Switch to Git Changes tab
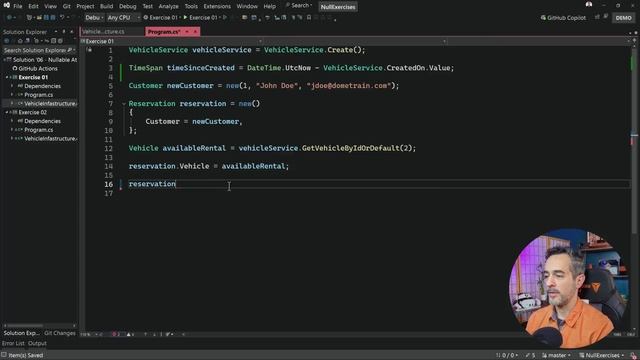Viewport: 640px width, 360px height. click(60, 333)
